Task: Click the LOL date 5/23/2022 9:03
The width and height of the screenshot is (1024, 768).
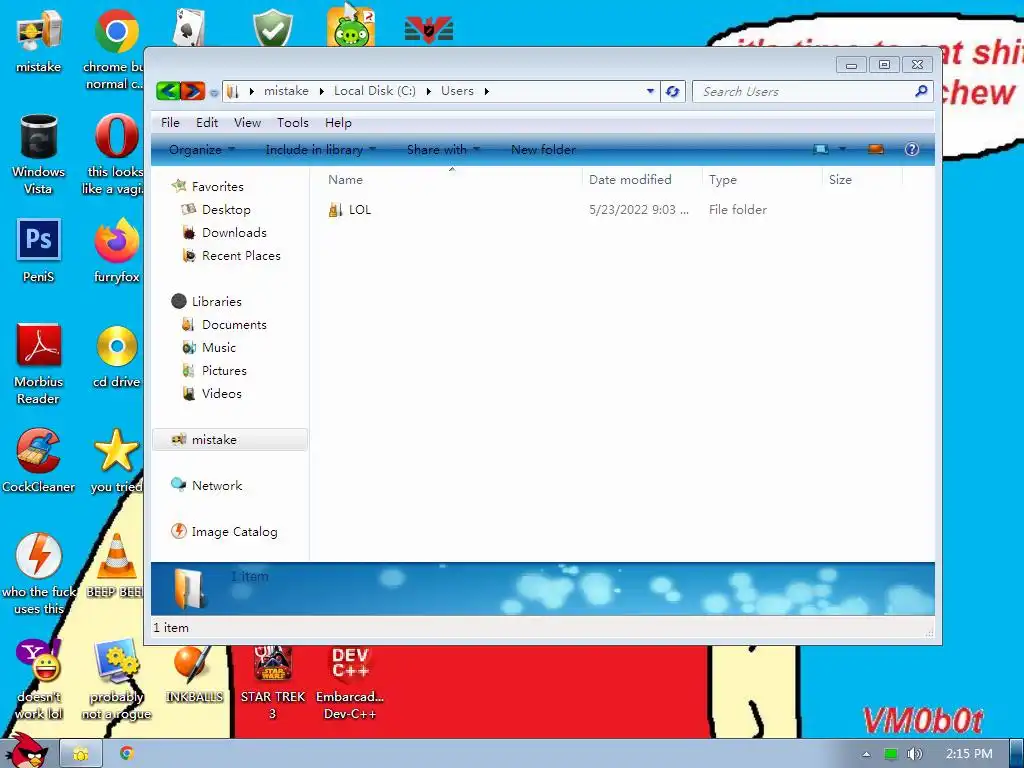Action: pyautogui.click(x=638, y=210)
